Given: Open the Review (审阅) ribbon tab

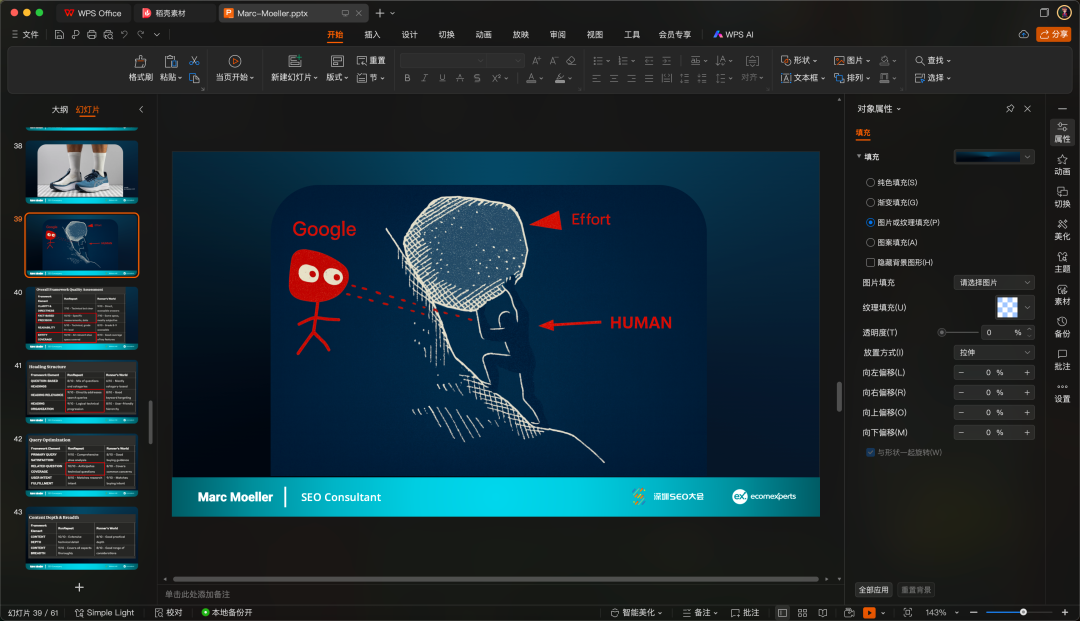Looking at the screenshot, I should click(557, 34).
